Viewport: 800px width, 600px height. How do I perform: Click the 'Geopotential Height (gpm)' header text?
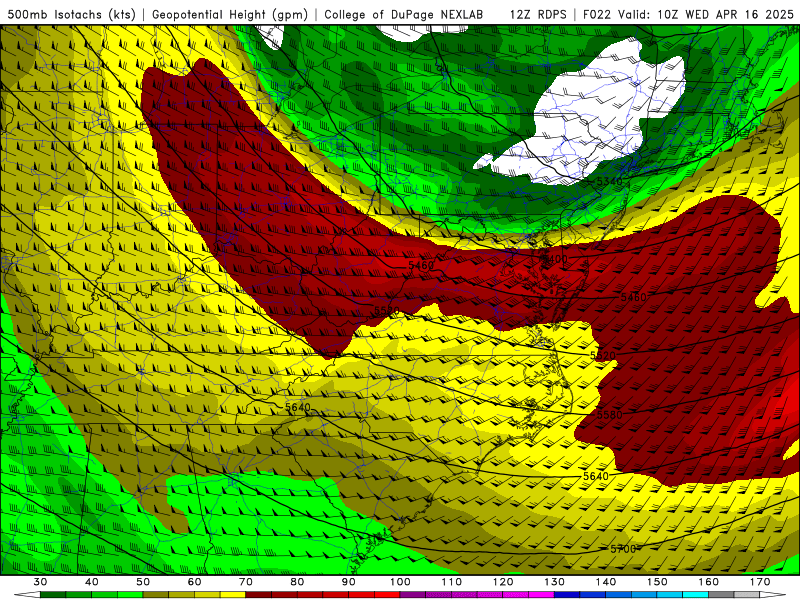coord(230,14)
